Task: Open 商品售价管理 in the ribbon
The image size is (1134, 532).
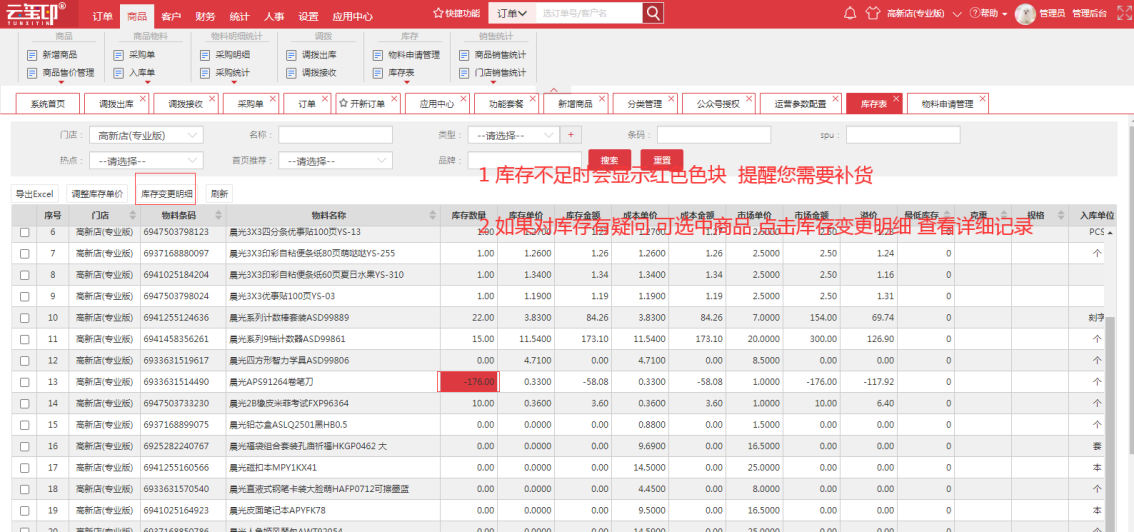Action: click(x=61, y=73)
